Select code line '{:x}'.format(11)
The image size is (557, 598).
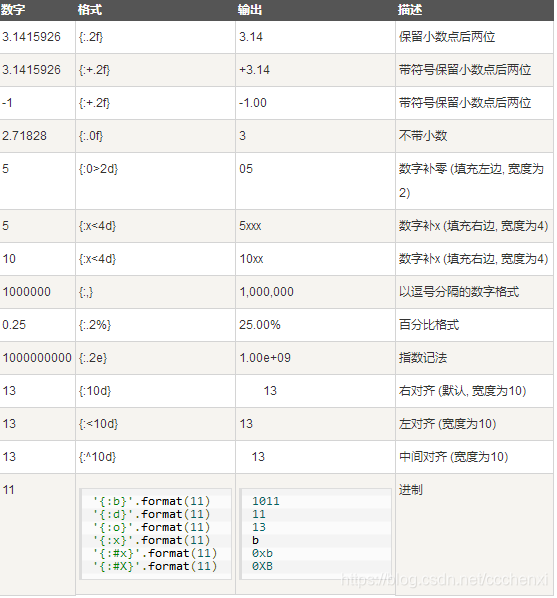(152, 540)
